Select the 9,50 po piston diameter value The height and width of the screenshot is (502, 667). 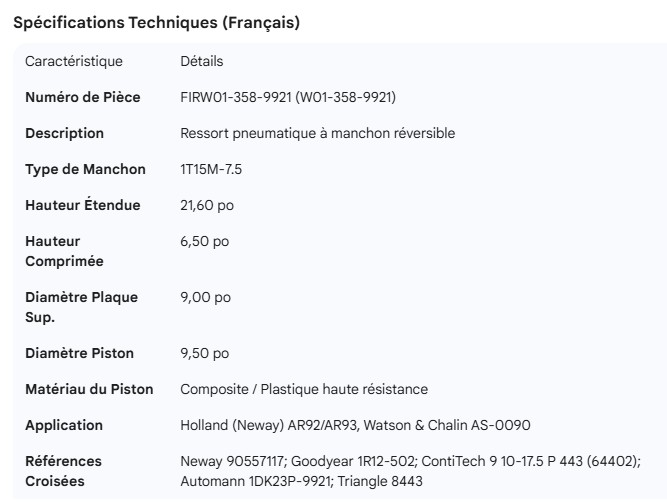coord(204,354)
